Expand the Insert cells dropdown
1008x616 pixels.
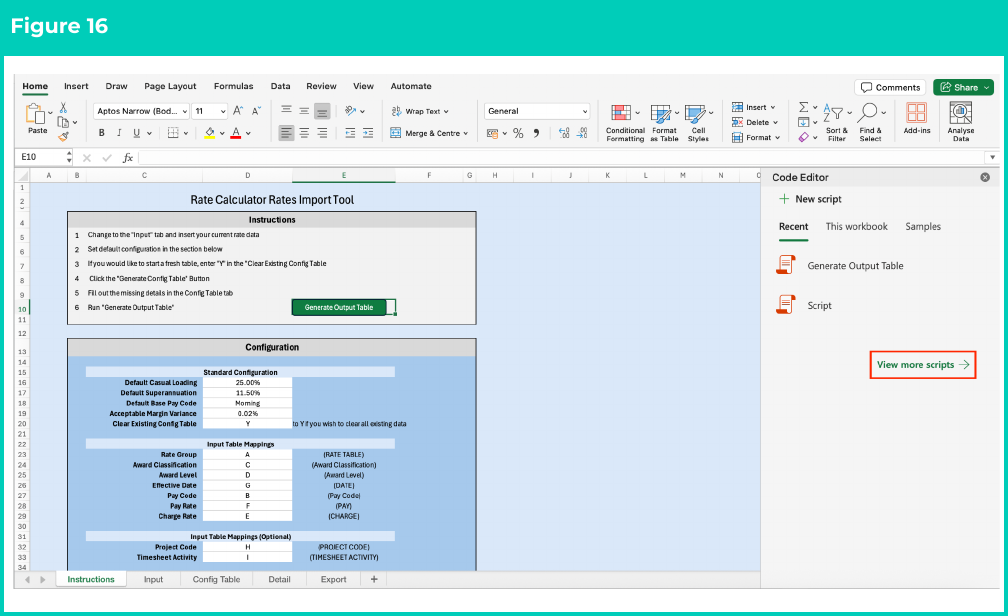(x=773, y=107)
